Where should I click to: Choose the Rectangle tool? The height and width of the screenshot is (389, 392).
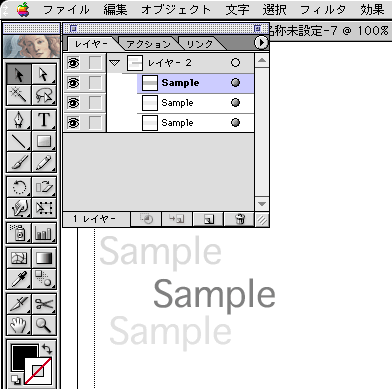(44, 141)
